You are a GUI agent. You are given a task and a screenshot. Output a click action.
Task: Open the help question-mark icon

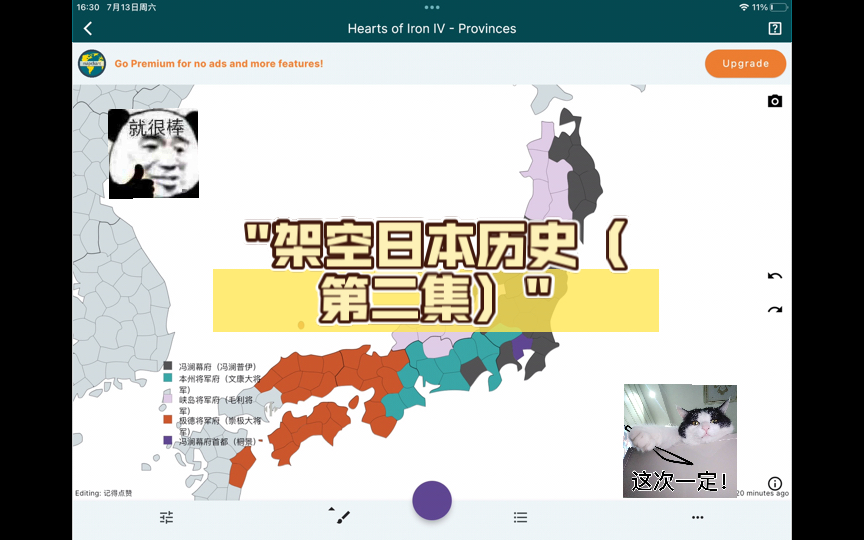[x=775, y=29]
